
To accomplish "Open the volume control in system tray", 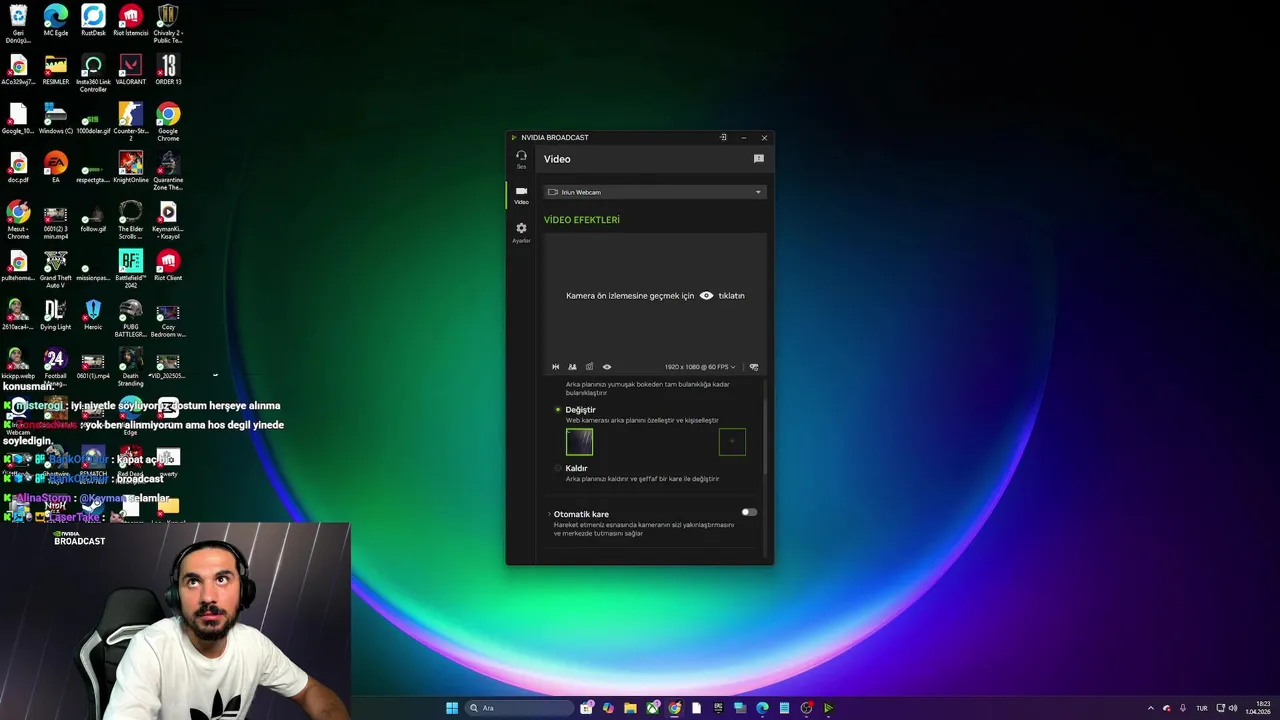I will (1232, 708).
